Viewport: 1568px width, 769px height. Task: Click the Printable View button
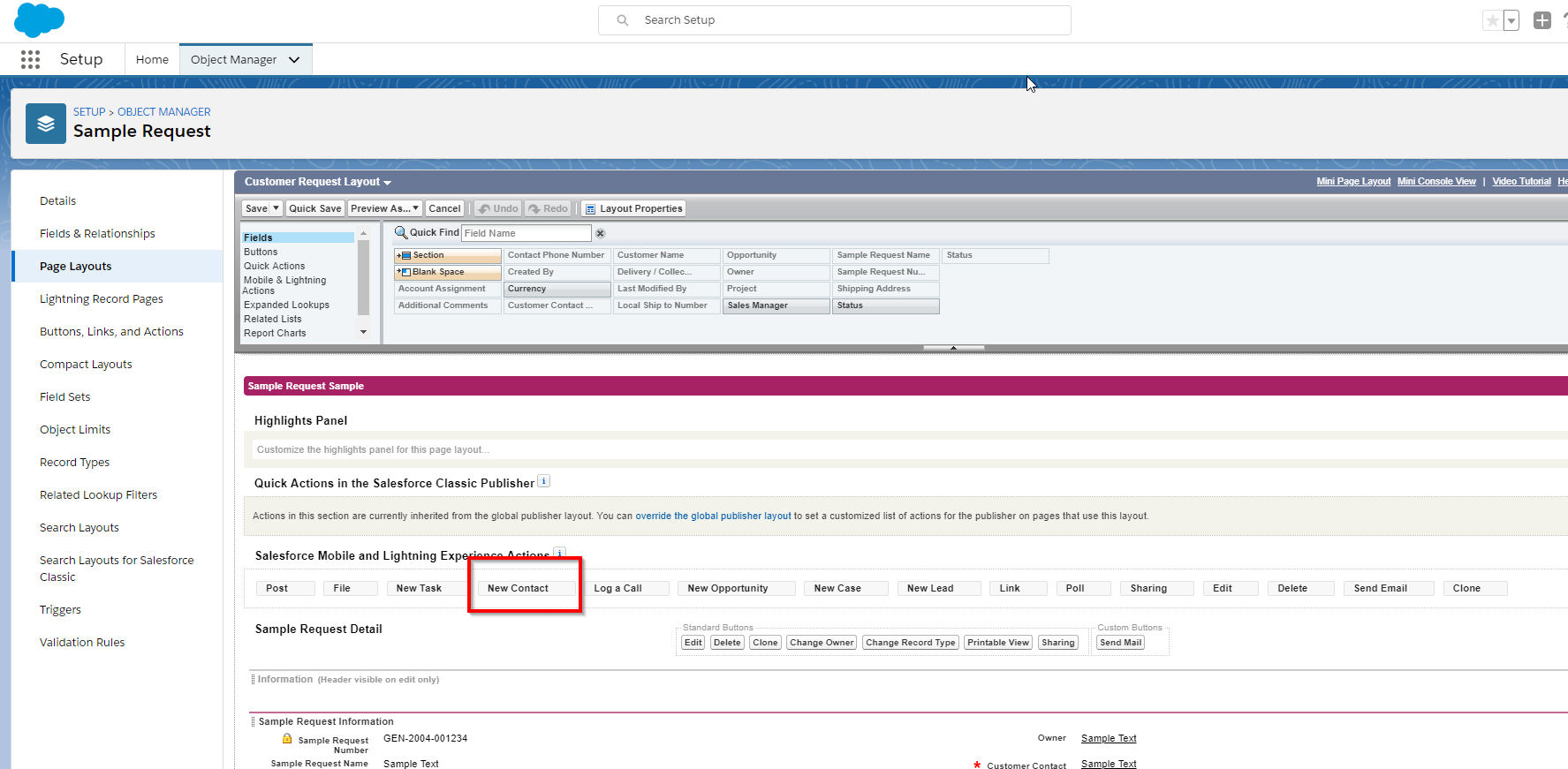click(998, 643)
